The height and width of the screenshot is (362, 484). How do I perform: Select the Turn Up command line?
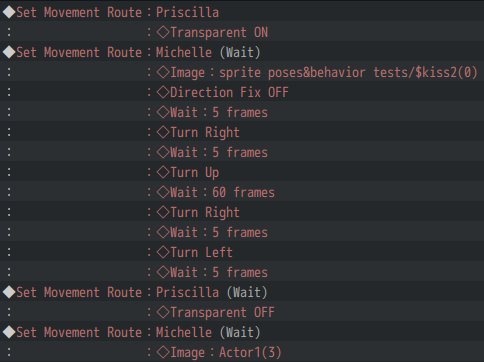click(x=242, y=172)
